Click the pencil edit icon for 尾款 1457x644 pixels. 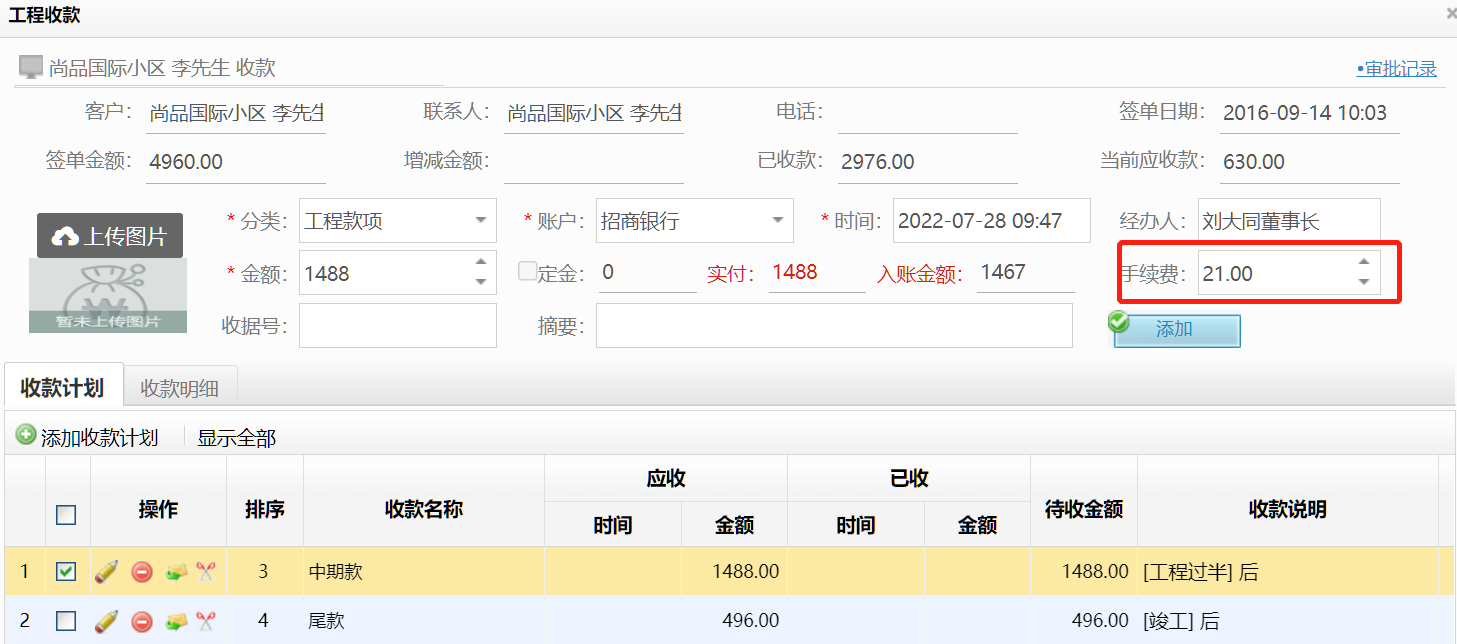coord(106,621)
